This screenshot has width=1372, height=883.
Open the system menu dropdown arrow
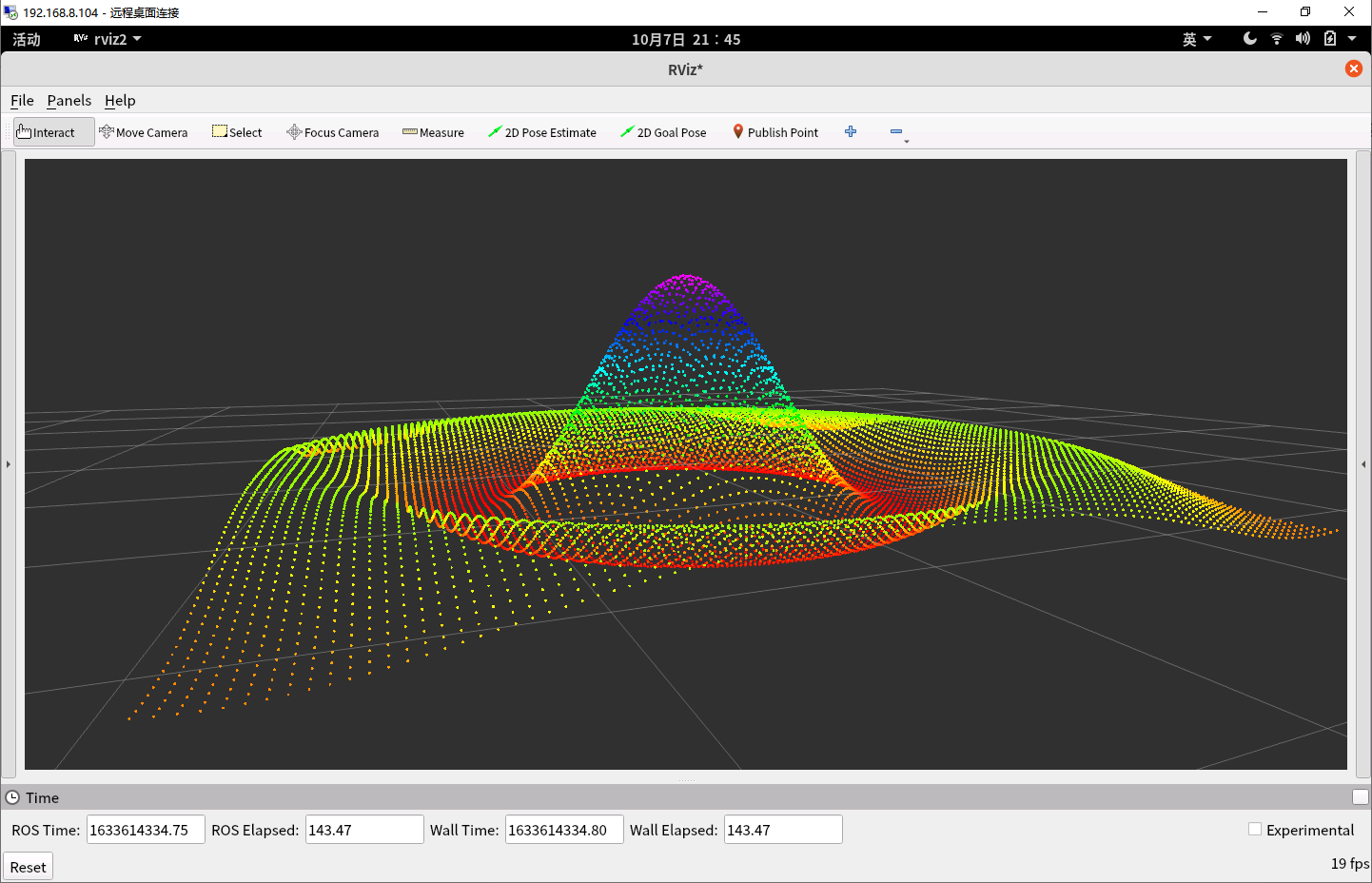click(1352, 39)
